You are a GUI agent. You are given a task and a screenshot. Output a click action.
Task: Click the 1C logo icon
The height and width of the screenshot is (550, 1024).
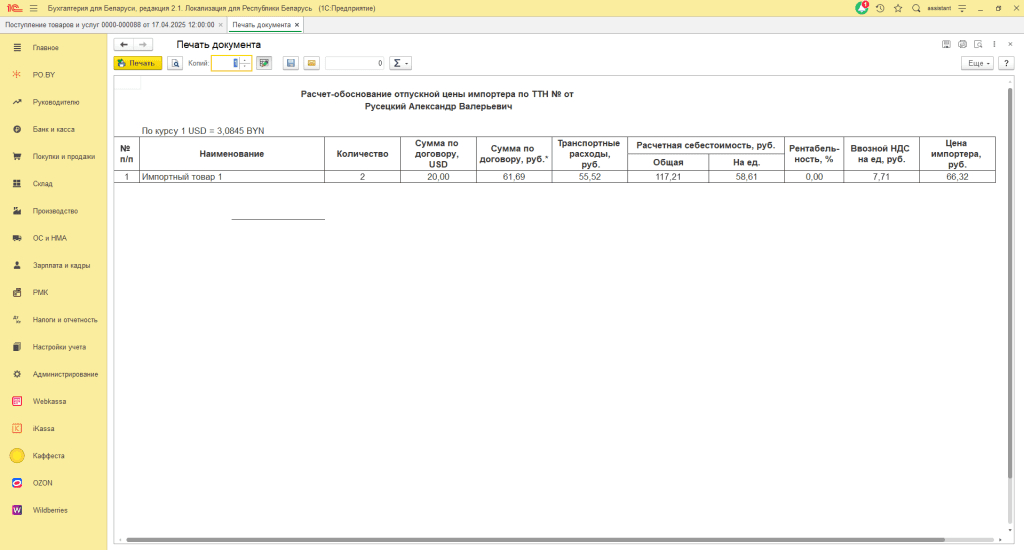14,8
